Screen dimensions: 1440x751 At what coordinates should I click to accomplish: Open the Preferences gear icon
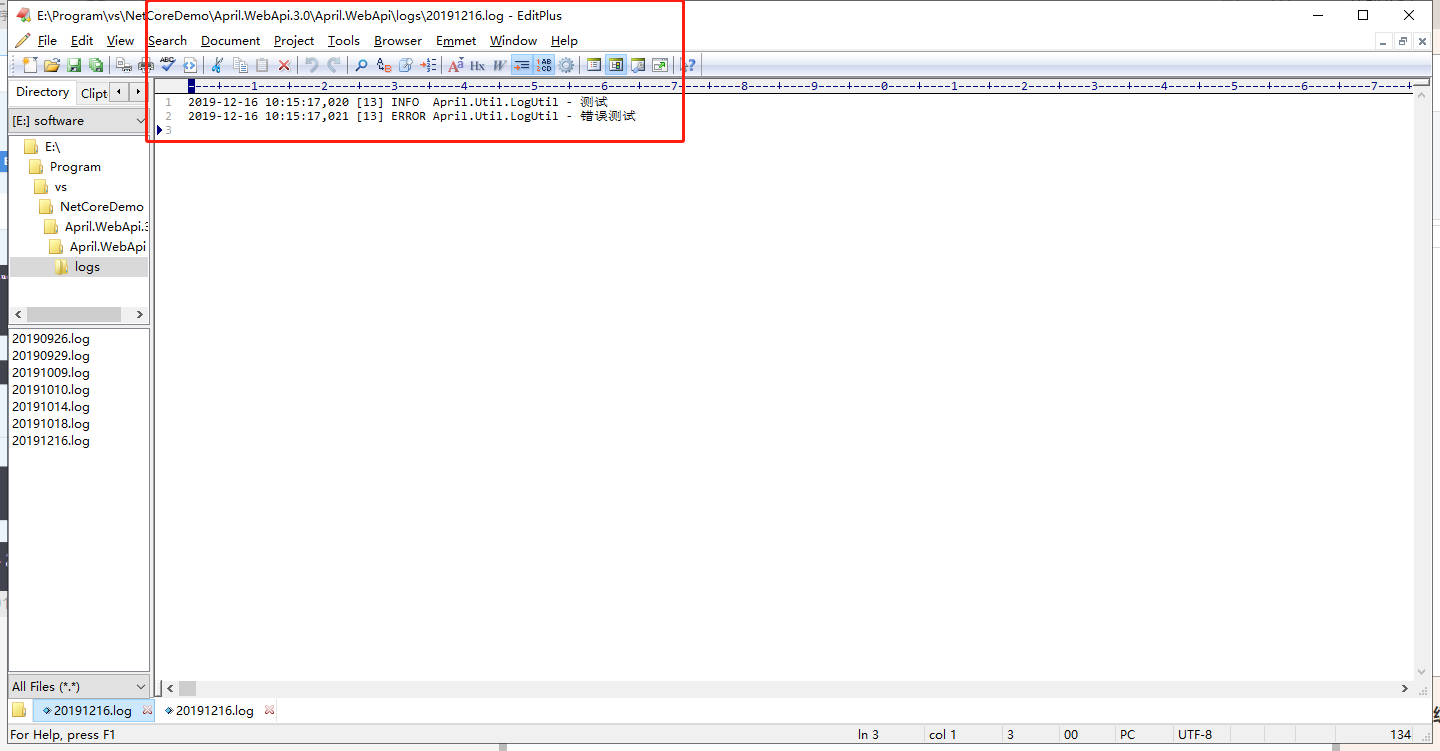point(566,65)
